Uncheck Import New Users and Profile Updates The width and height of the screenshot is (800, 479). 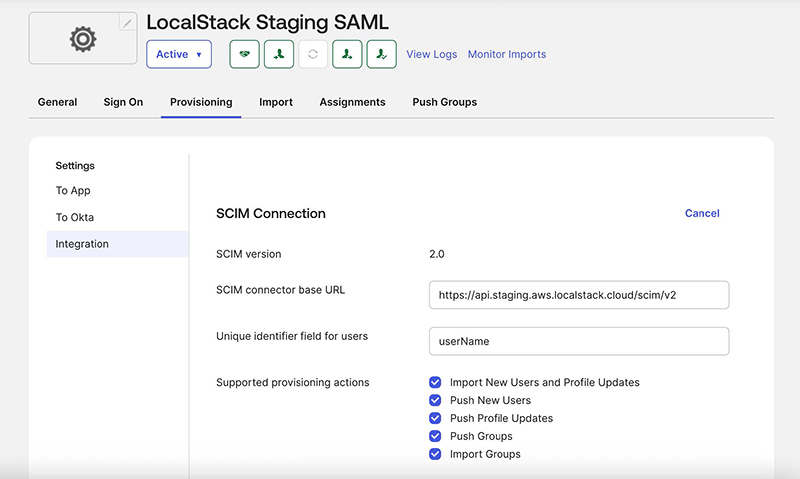pos(435,382)
